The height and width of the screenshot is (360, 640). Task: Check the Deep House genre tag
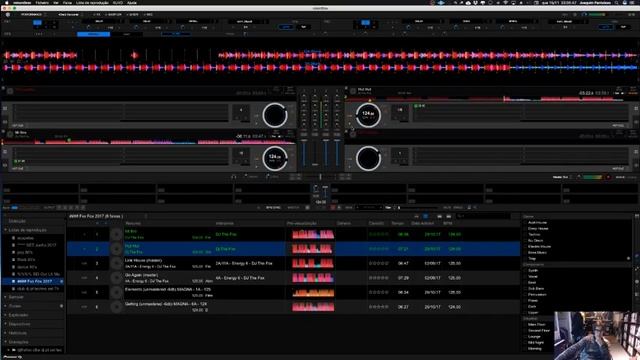tap(525, 229)
